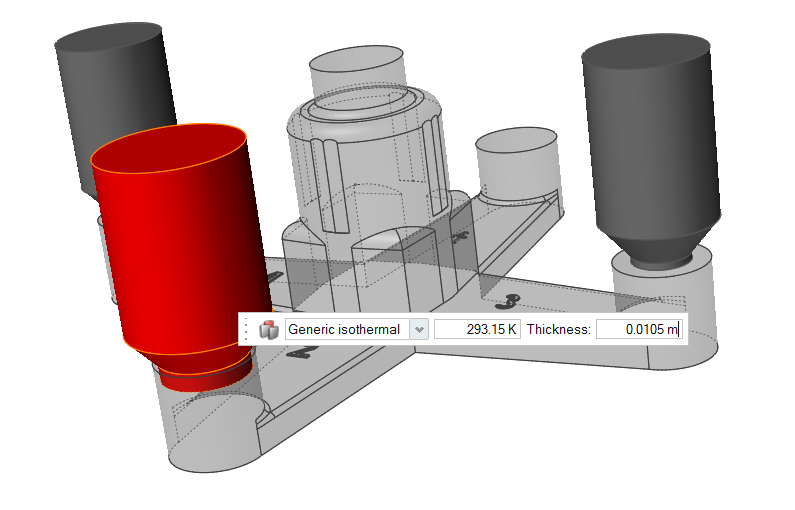This screenshot has width=795, height=510.
Task: Click the material cubes icon in microdialog
Action: (x=268, y=330)
